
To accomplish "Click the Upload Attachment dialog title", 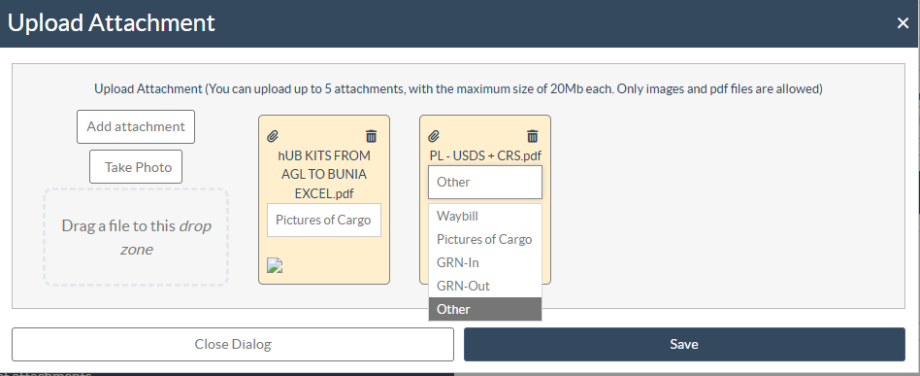I will coord(111,23).
